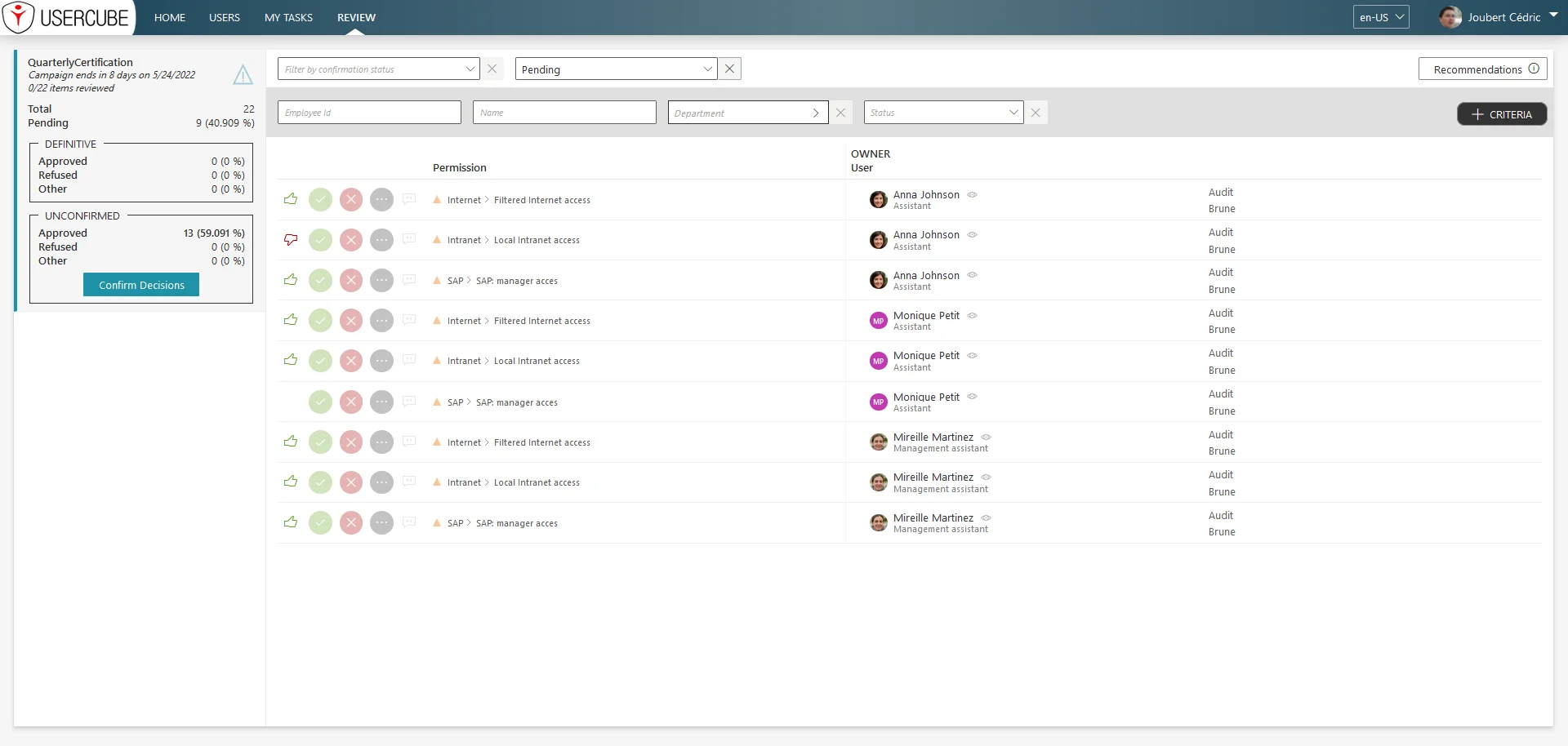
Task: Click the Name filter field
Action: 564,113
